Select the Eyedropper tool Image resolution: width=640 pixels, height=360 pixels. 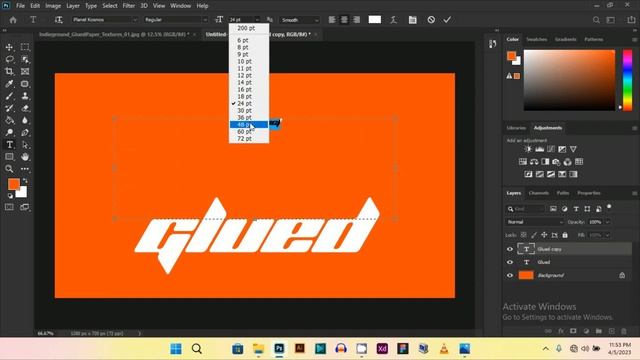point(9,84)
